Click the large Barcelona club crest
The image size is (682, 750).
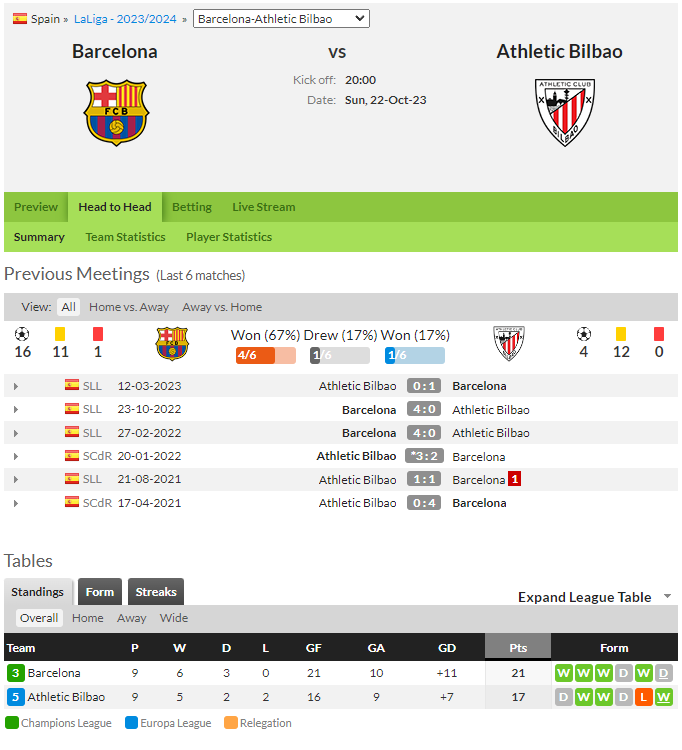[x=116, y=112]
